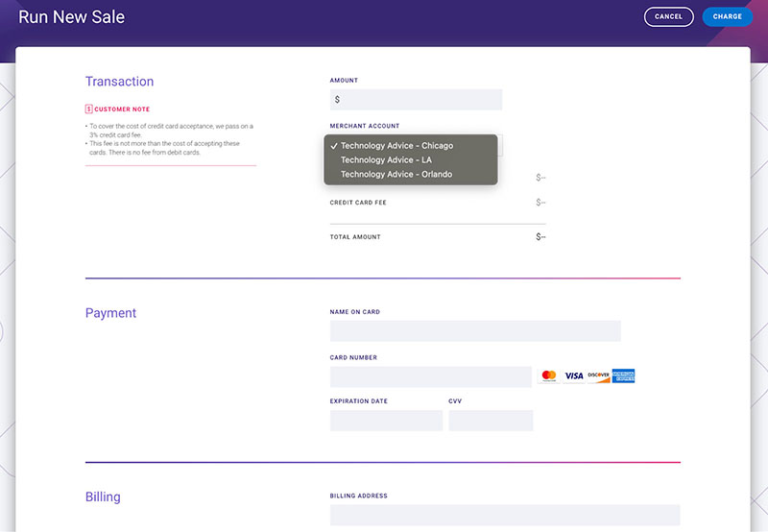
Task: Click the Billing section heading
Action: (103, 497)
